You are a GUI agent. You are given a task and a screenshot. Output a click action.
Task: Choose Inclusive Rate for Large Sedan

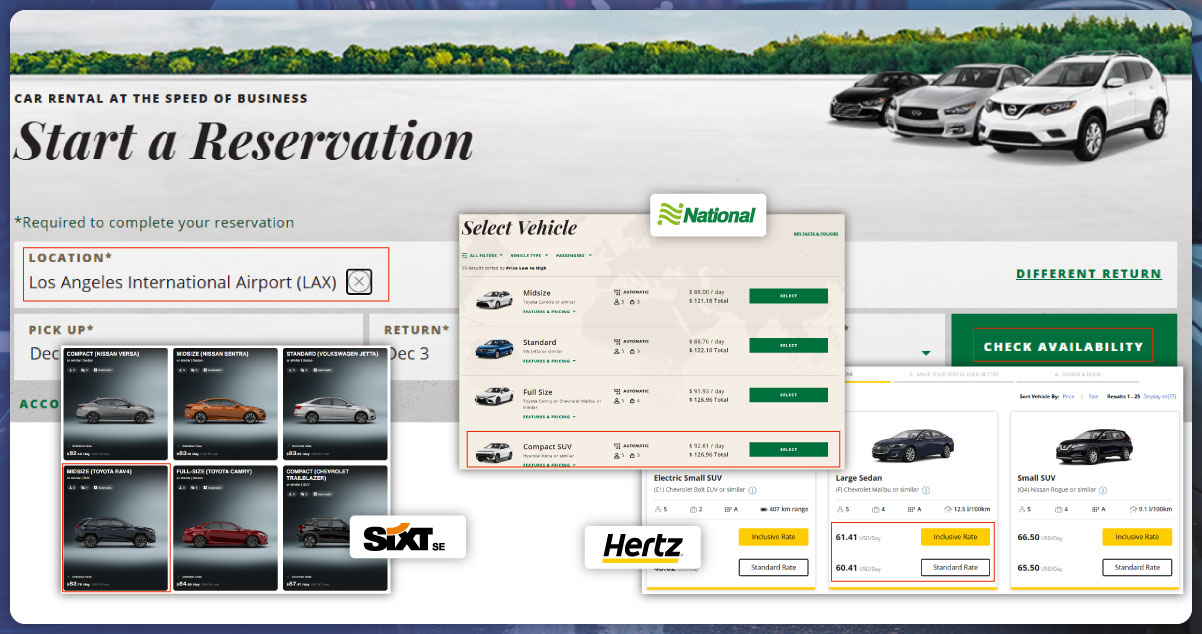coord(955,537)
